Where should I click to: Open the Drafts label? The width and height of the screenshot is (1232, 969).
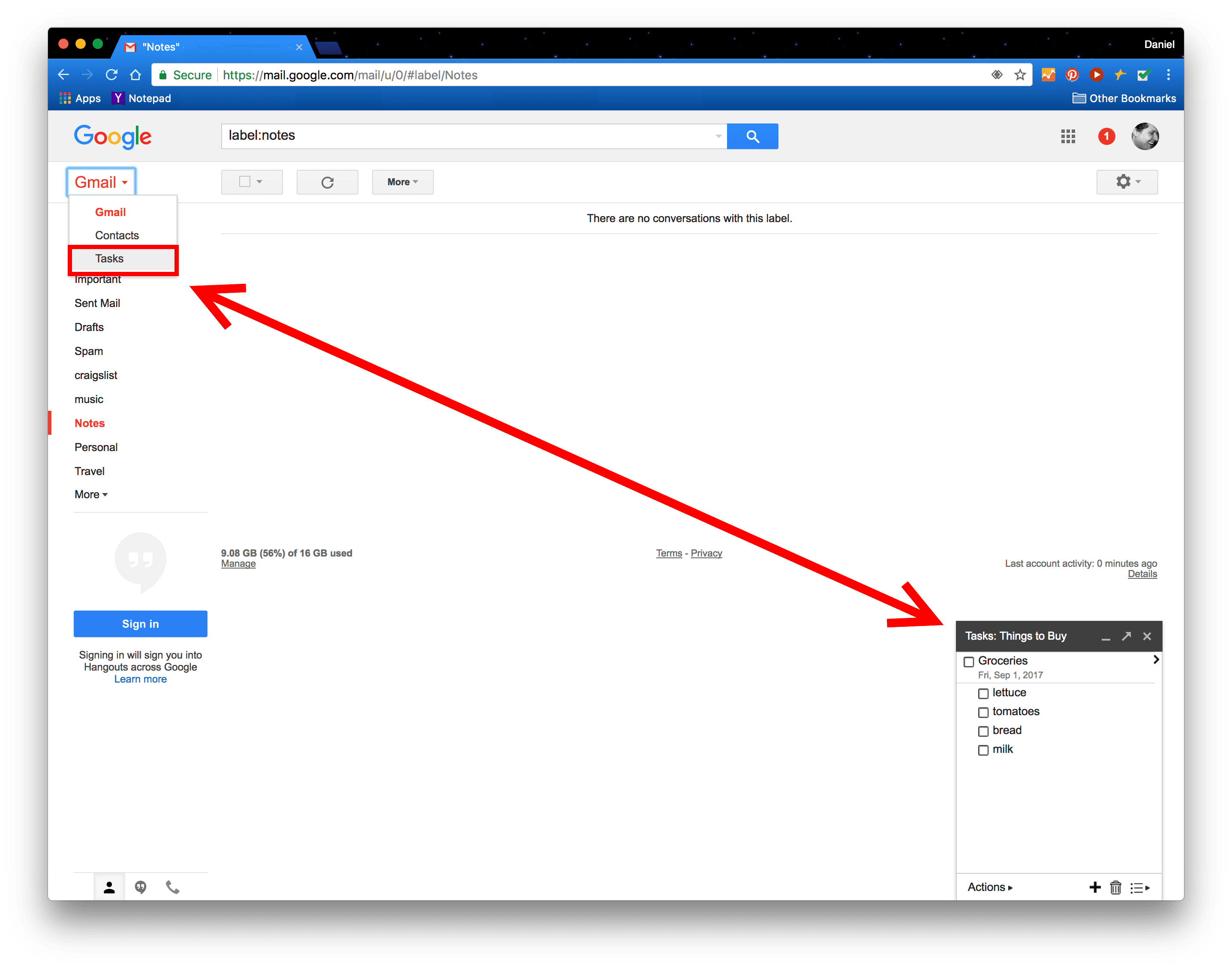[x=89, y=327]
